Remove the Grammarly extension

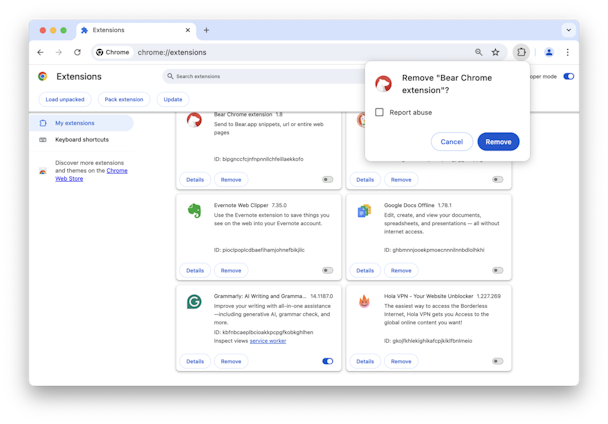tap(231, 361)
